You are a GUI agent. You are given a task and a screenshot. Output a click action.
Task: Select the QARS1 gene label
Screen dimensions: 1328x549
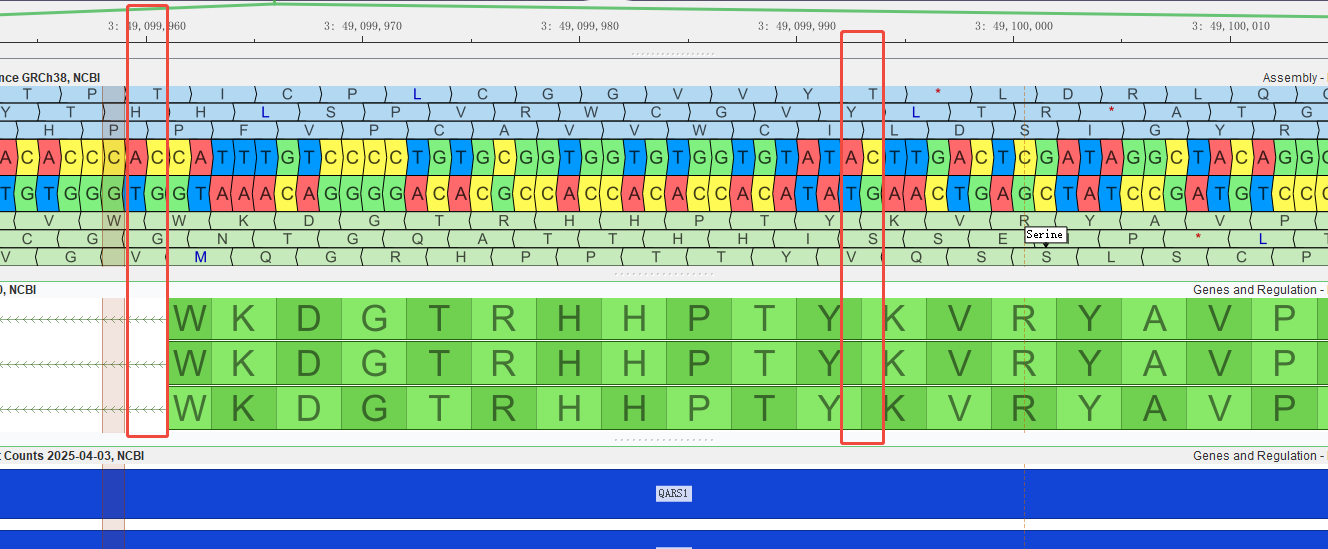point(673,494)
